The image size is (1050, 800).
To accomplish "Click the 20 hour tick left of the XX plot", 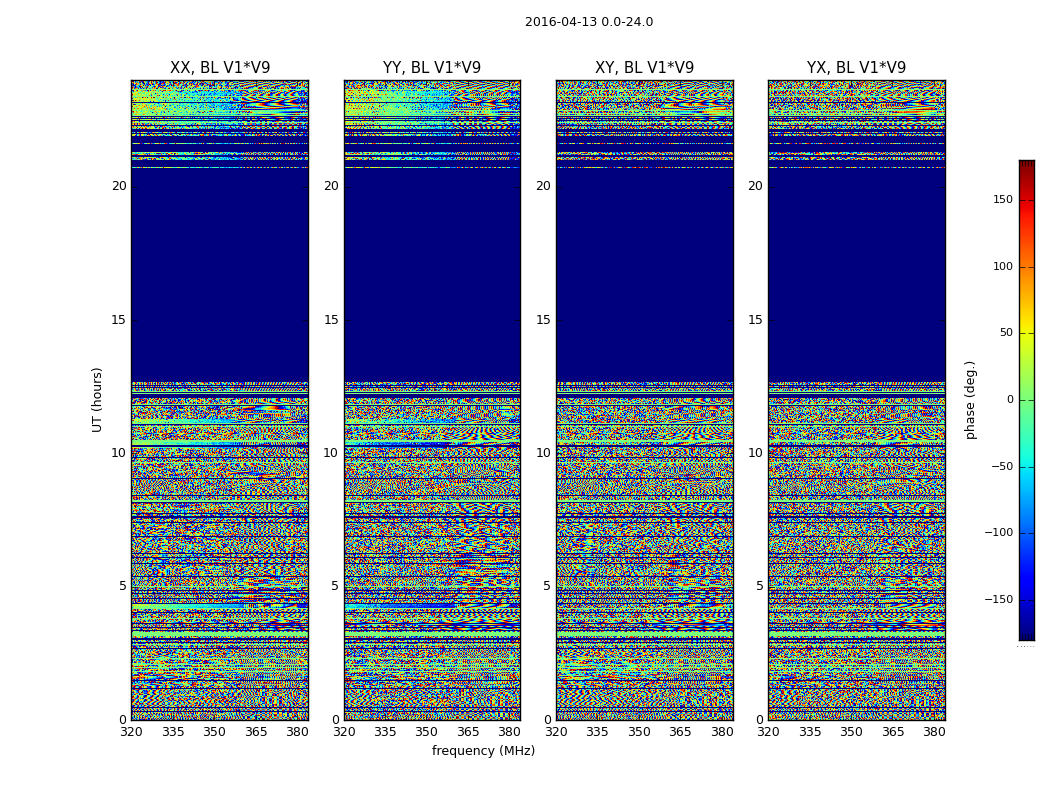I will [x=119, y=186].
